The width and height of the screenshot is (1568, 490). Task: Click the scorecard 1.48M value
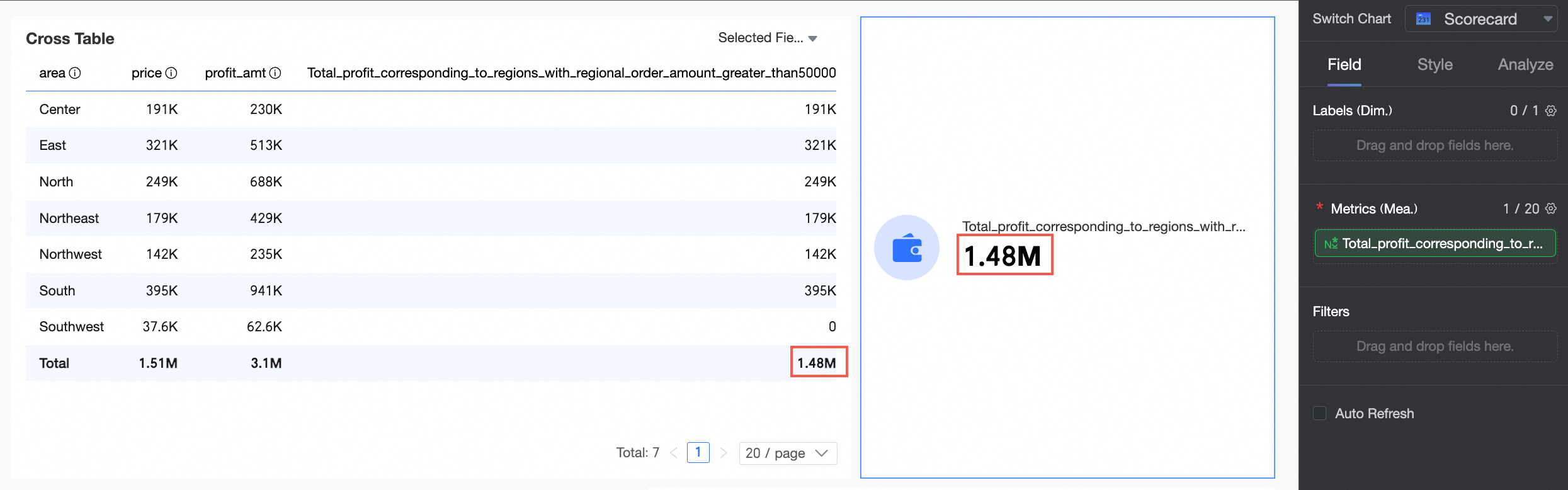(x=1003, y=256)
